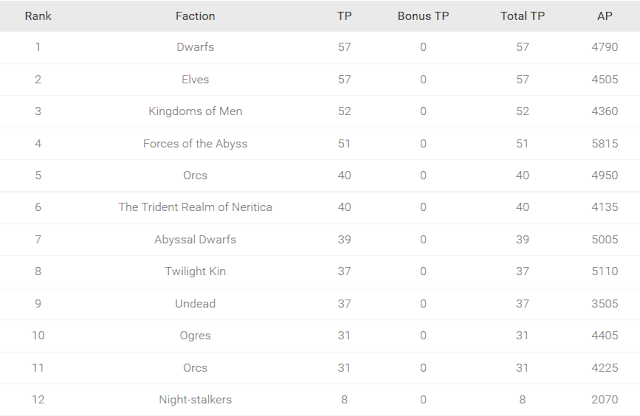Click Forces of the Abyss entry
Viewport: 640px width, 416px height.
click(195, 143)
